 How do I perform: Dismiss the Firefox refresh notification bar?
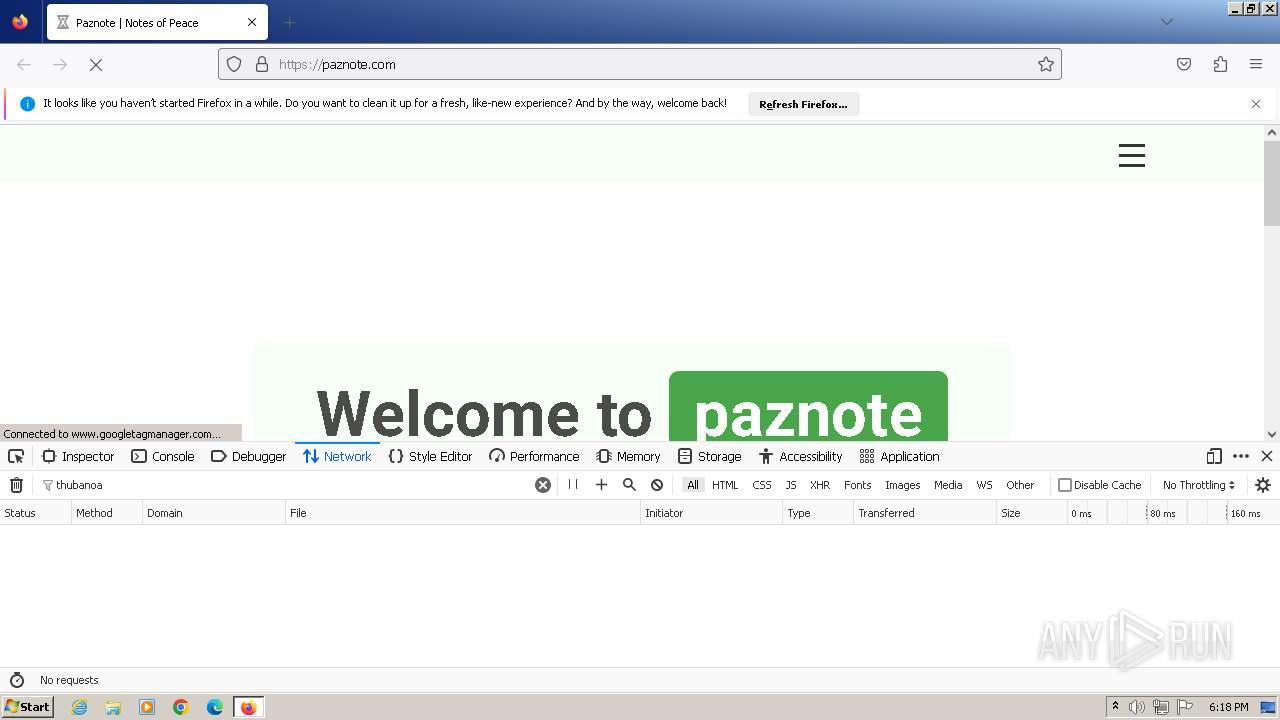coord(1256,104)
